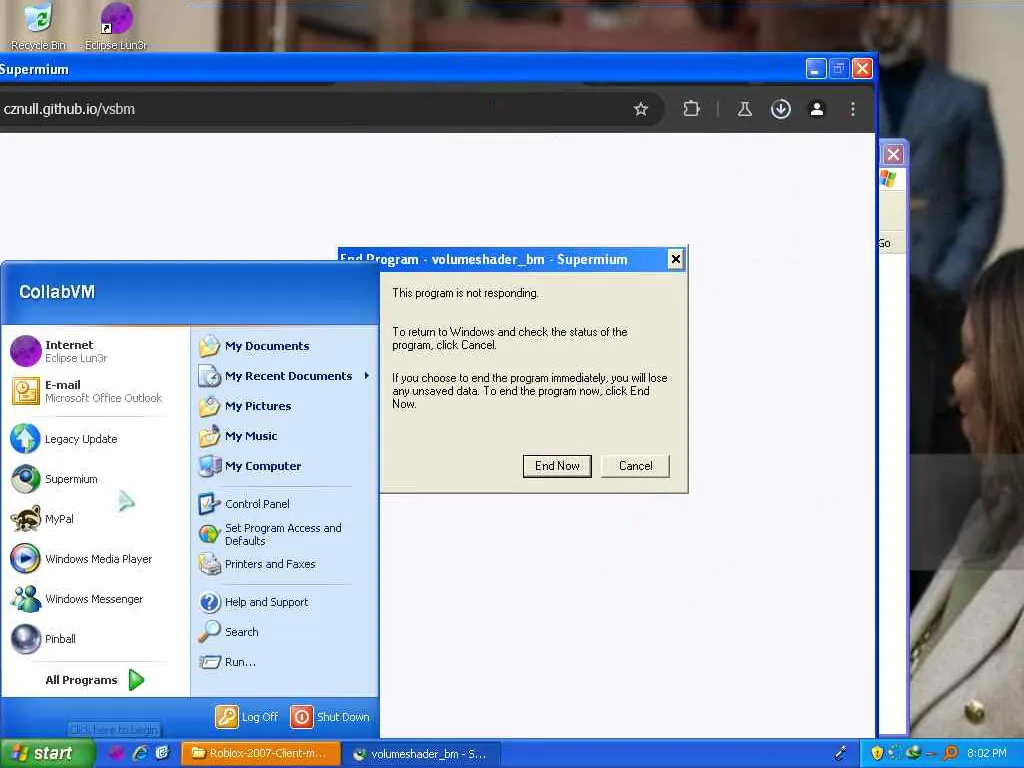The image size is (1024, 768).
Task: Switch to Roblox-2007-Client taskbar item
Action: [x=261, y=754]
